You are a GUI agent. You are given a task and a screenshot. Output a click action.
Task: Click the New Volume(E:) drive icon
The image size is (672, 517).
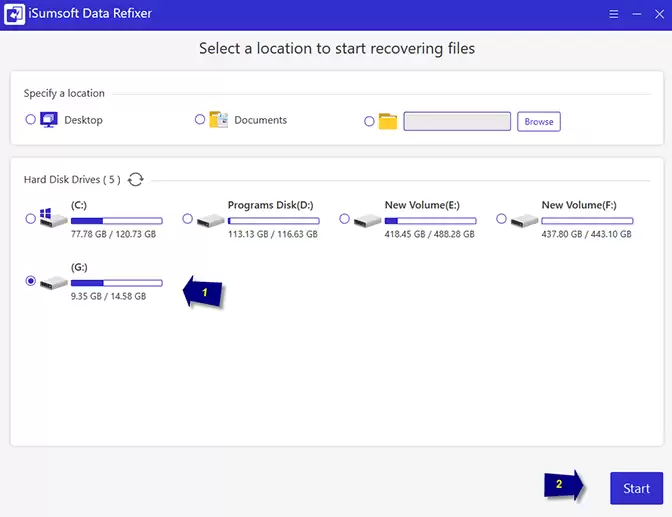tap(367, 219)
